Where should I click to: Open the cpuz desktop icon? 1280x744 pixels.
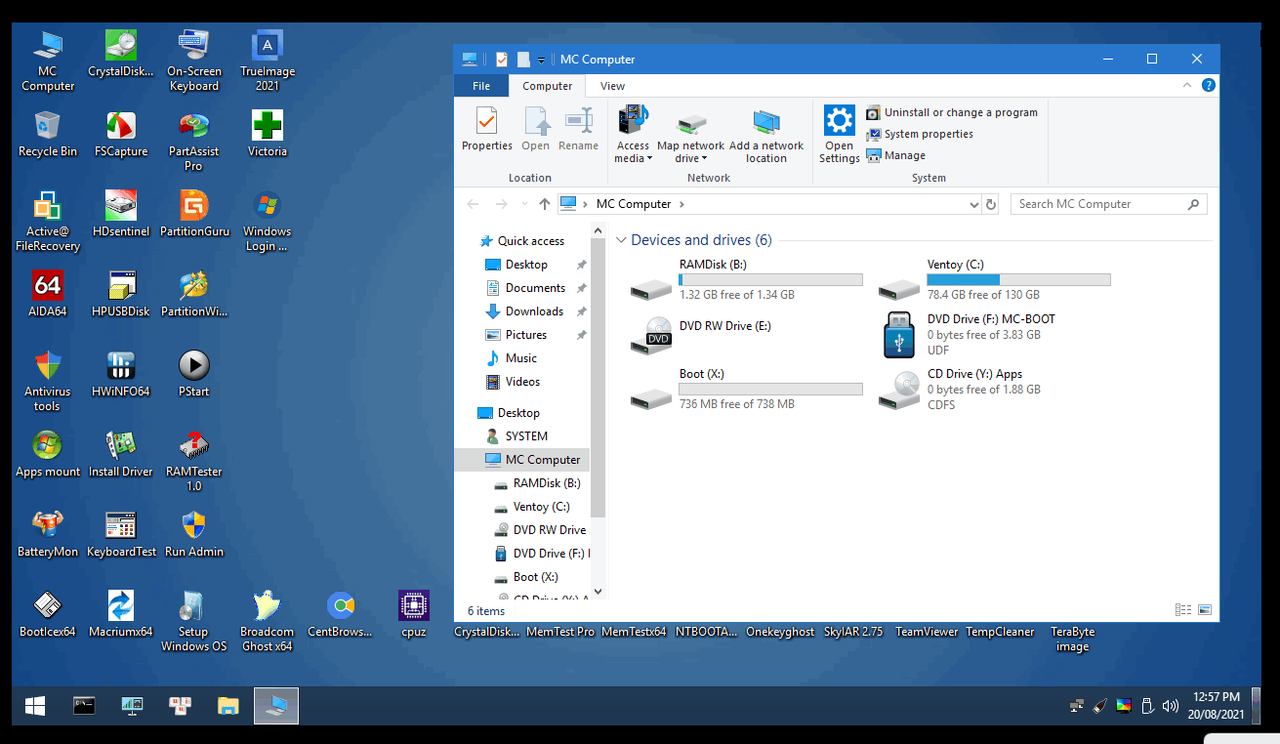[413, 613]
